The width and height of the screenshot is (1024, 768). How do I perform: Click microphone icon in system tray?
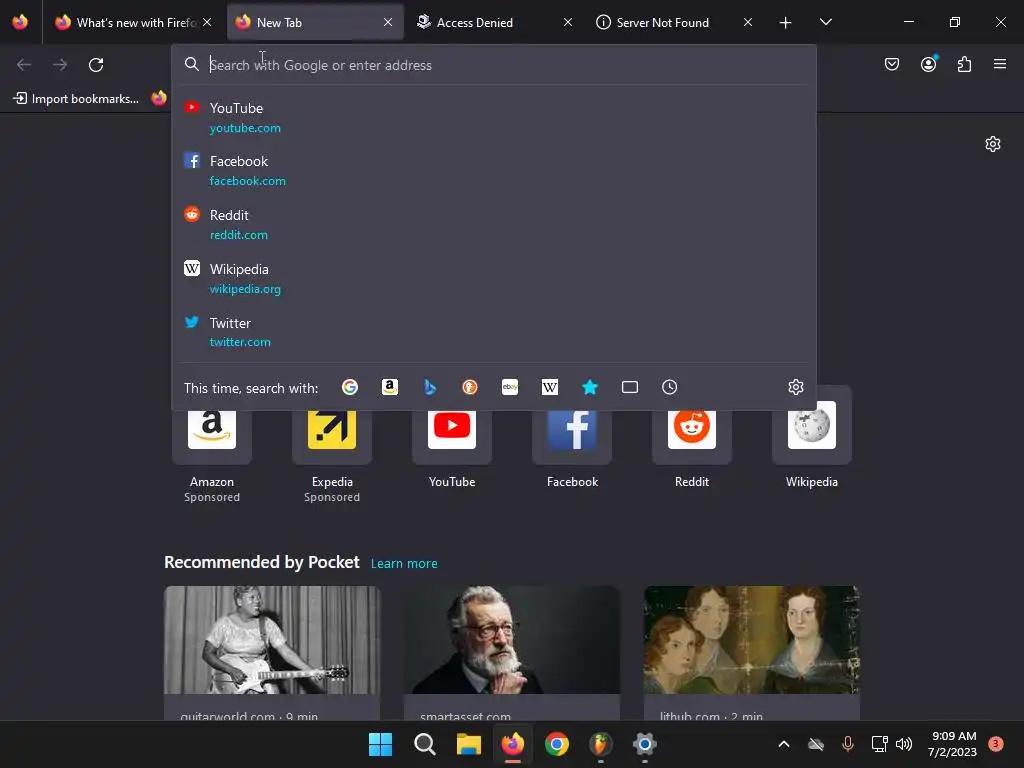[847, 744]
